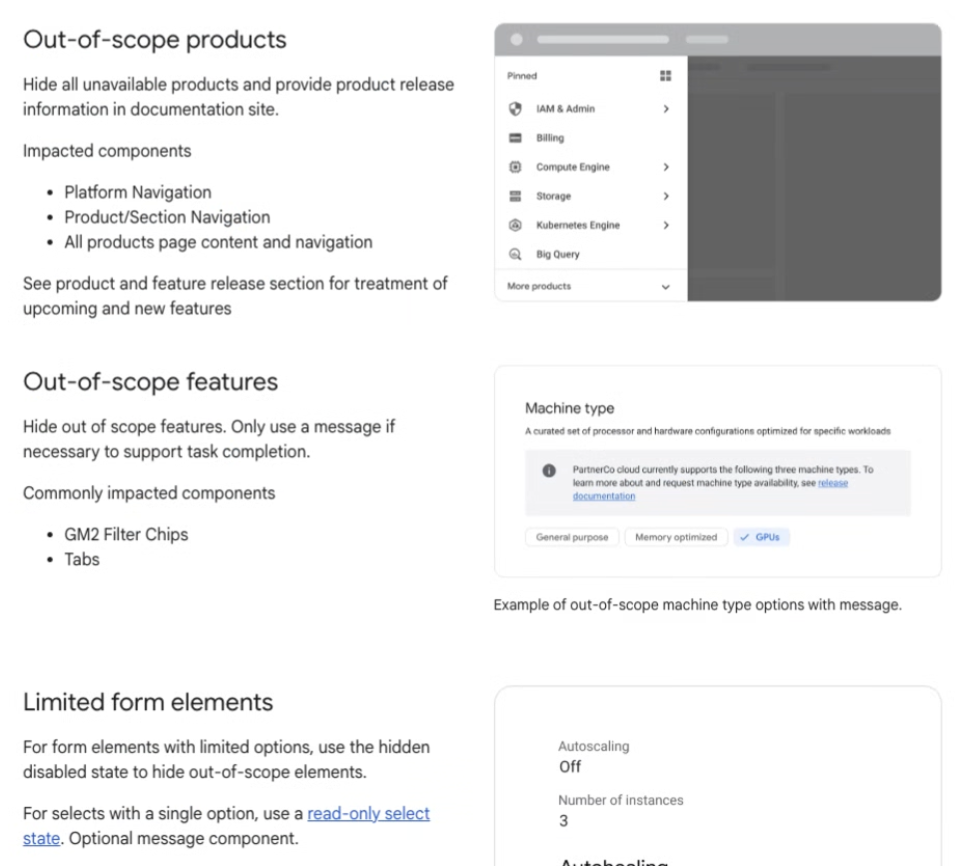Click the Storage icon in navigation

pyautogui.click(x=515, y=196)
